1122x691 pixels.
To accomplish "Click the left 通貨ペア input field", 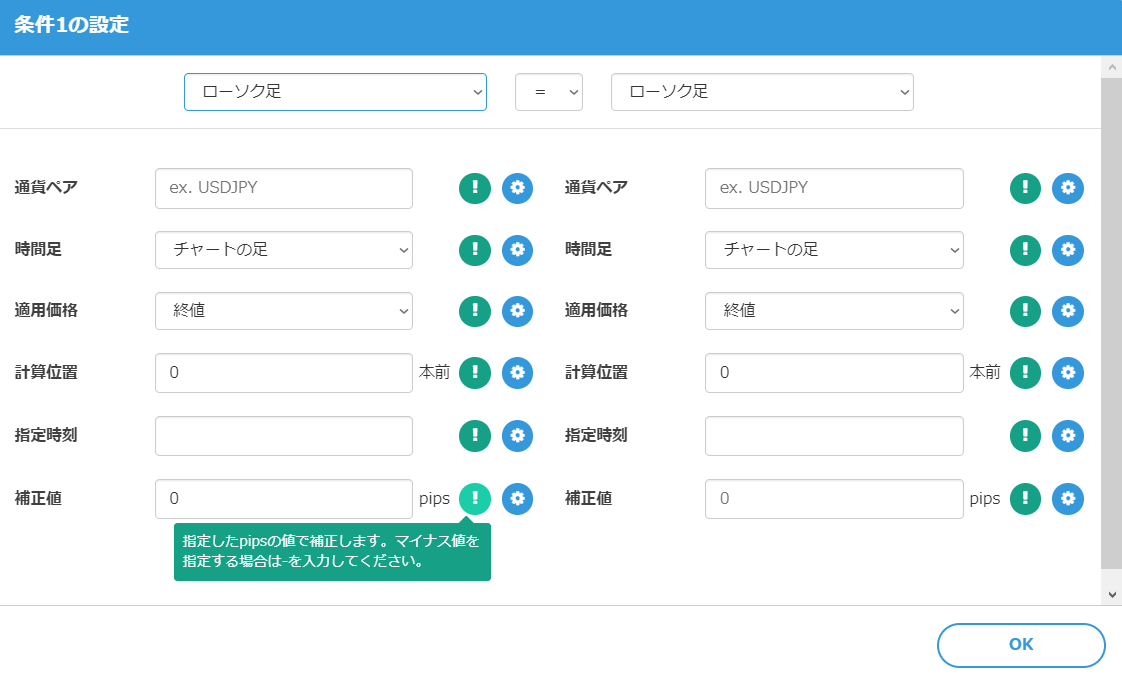I will click(x=283, y=188).
